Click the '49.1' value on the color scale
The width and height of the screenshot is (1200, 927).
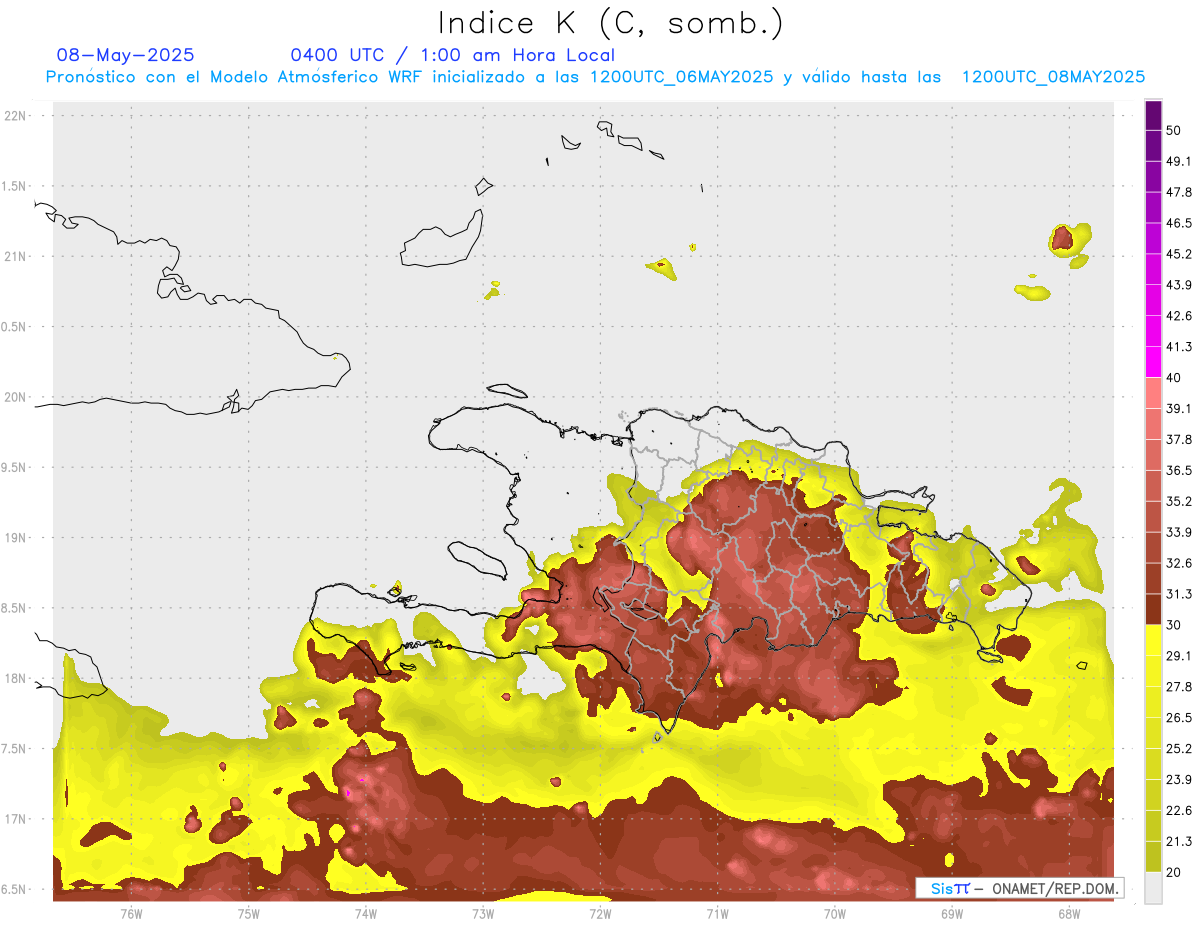point(1179,161)
